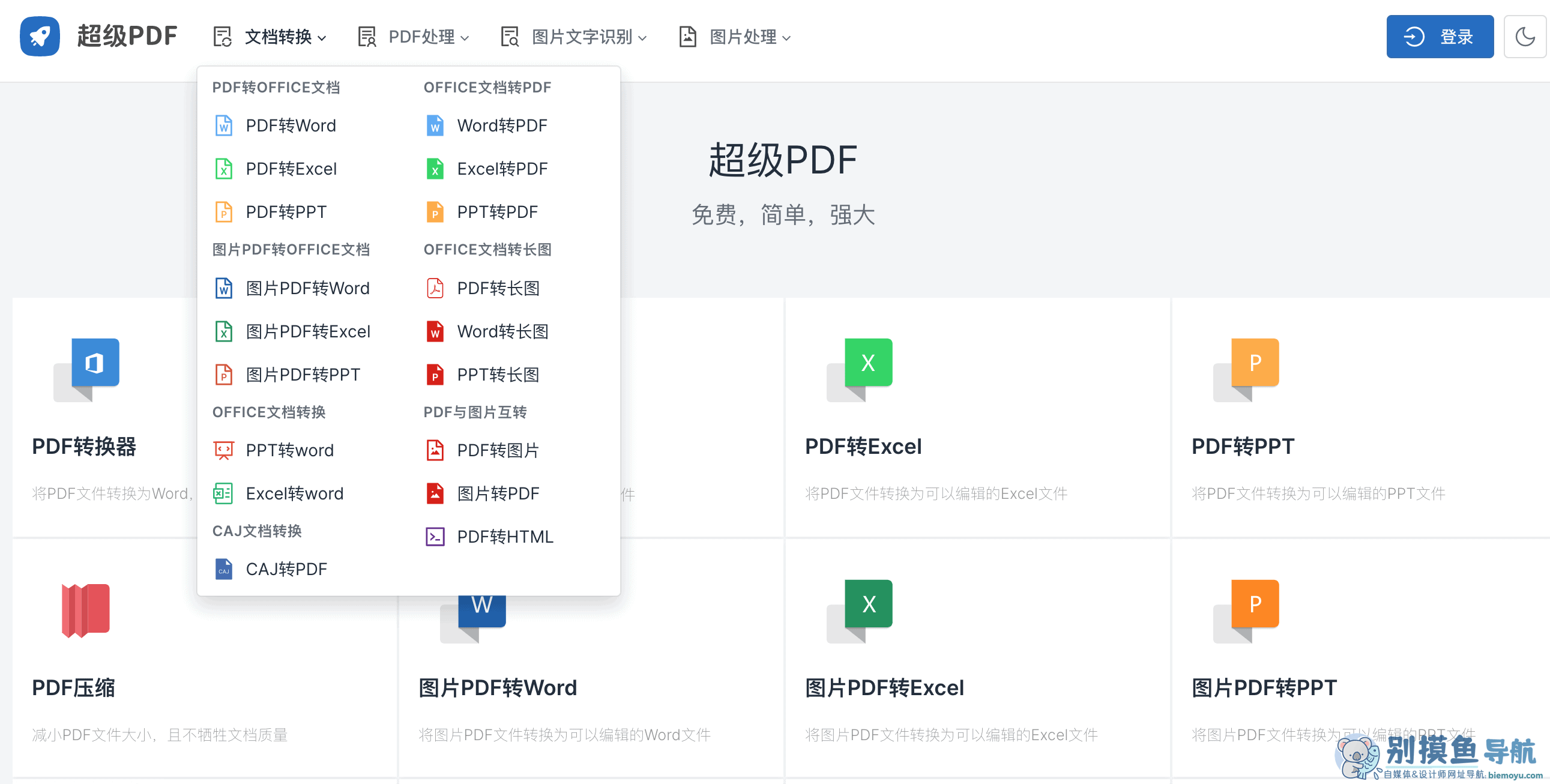
Task: Click the 文档转换 document icon in navbar
Action: point(223,37)
